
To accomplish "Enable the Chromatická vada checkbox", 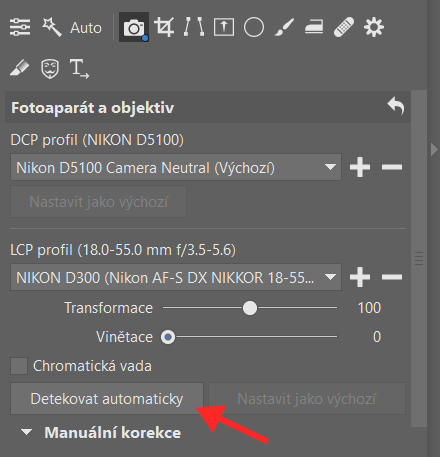I will [x=19, y=366].
